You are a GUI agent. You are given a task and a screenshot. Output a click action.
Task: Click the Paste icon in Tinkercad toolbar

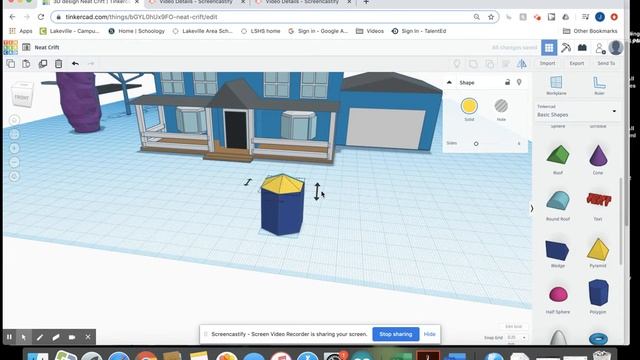[x=26, y=64]
